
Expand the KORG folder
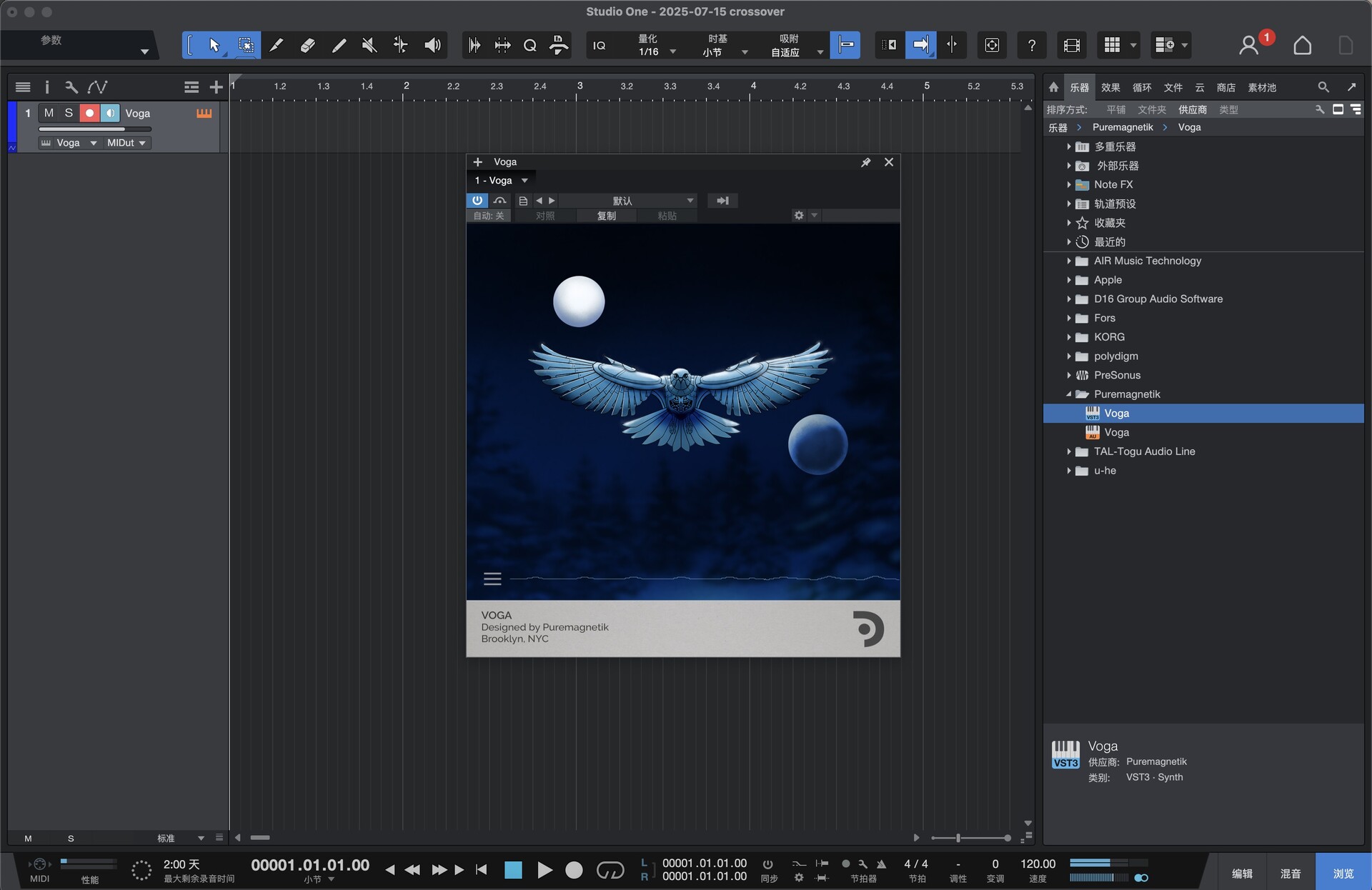pos(1069,337)
